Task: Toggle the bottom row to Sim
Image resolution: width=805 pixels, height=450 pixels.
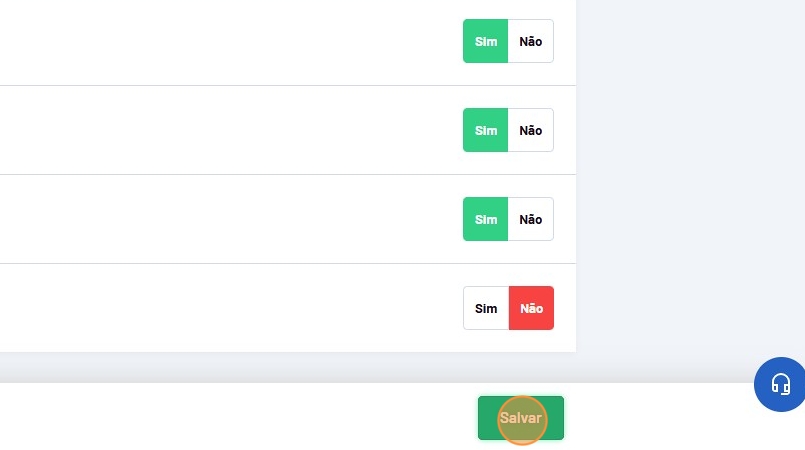Action: [x=486, y=308]
